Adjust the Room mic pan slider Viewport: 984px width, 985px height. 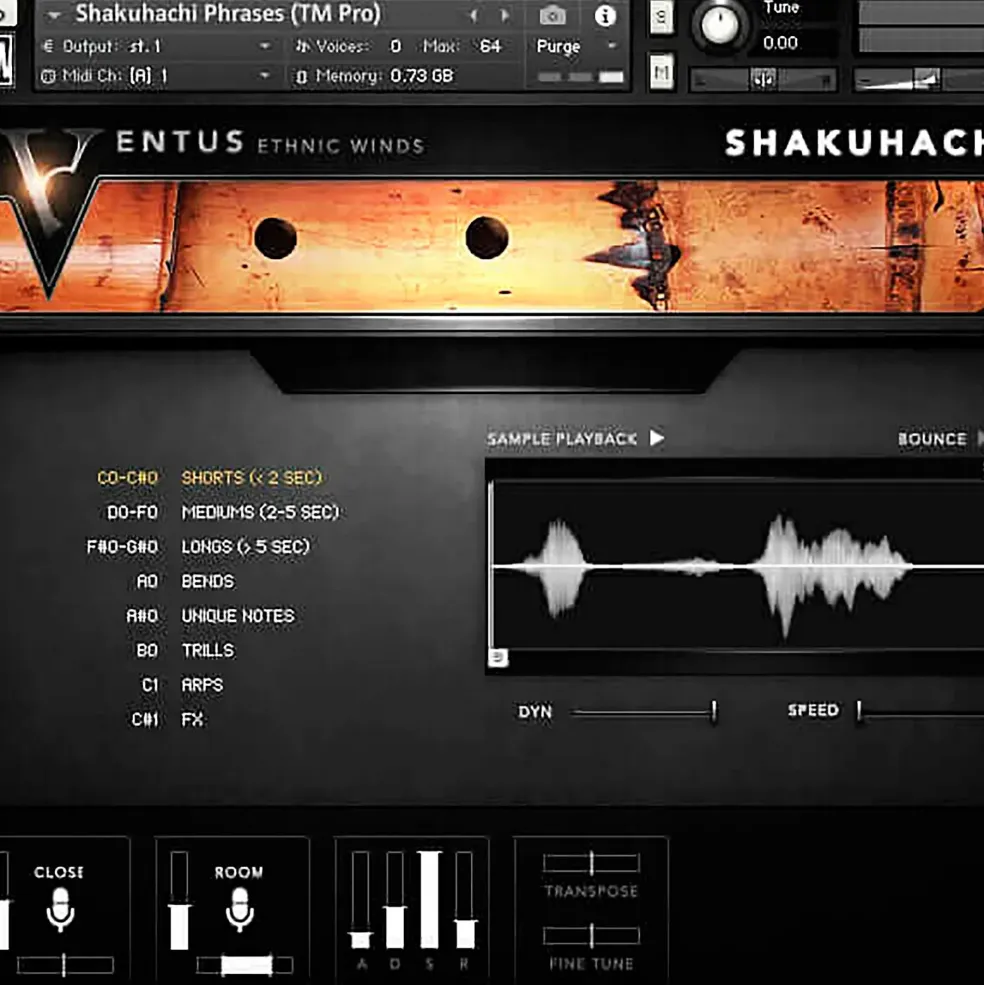246,965
